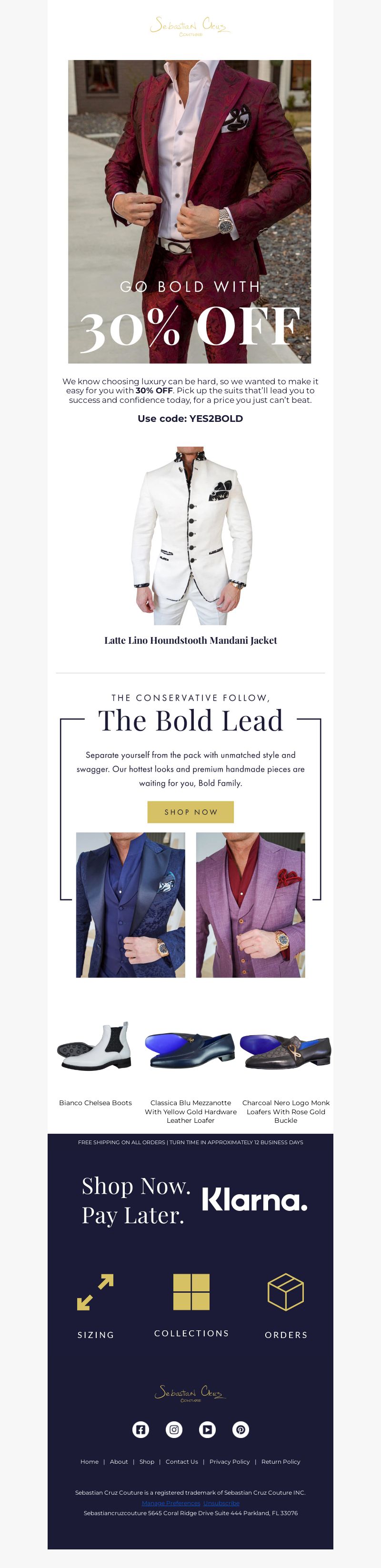381x1568 pixels.
Task: Click the Sizing arrows icon
Action: pos(96,1292)
